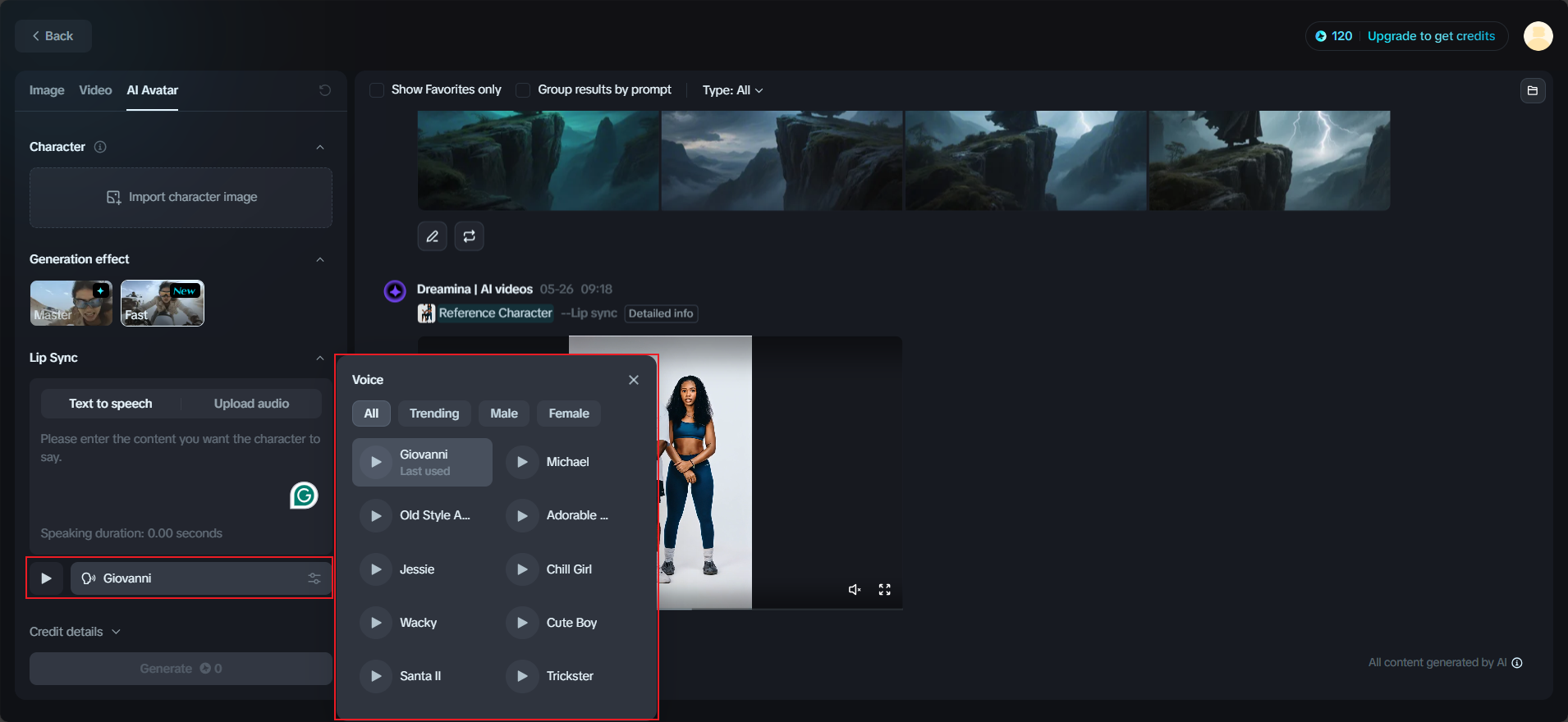The image size is (1568, 722).
Task: Click the regenerate loop icon under images
Action: click(x=470, y=236)
